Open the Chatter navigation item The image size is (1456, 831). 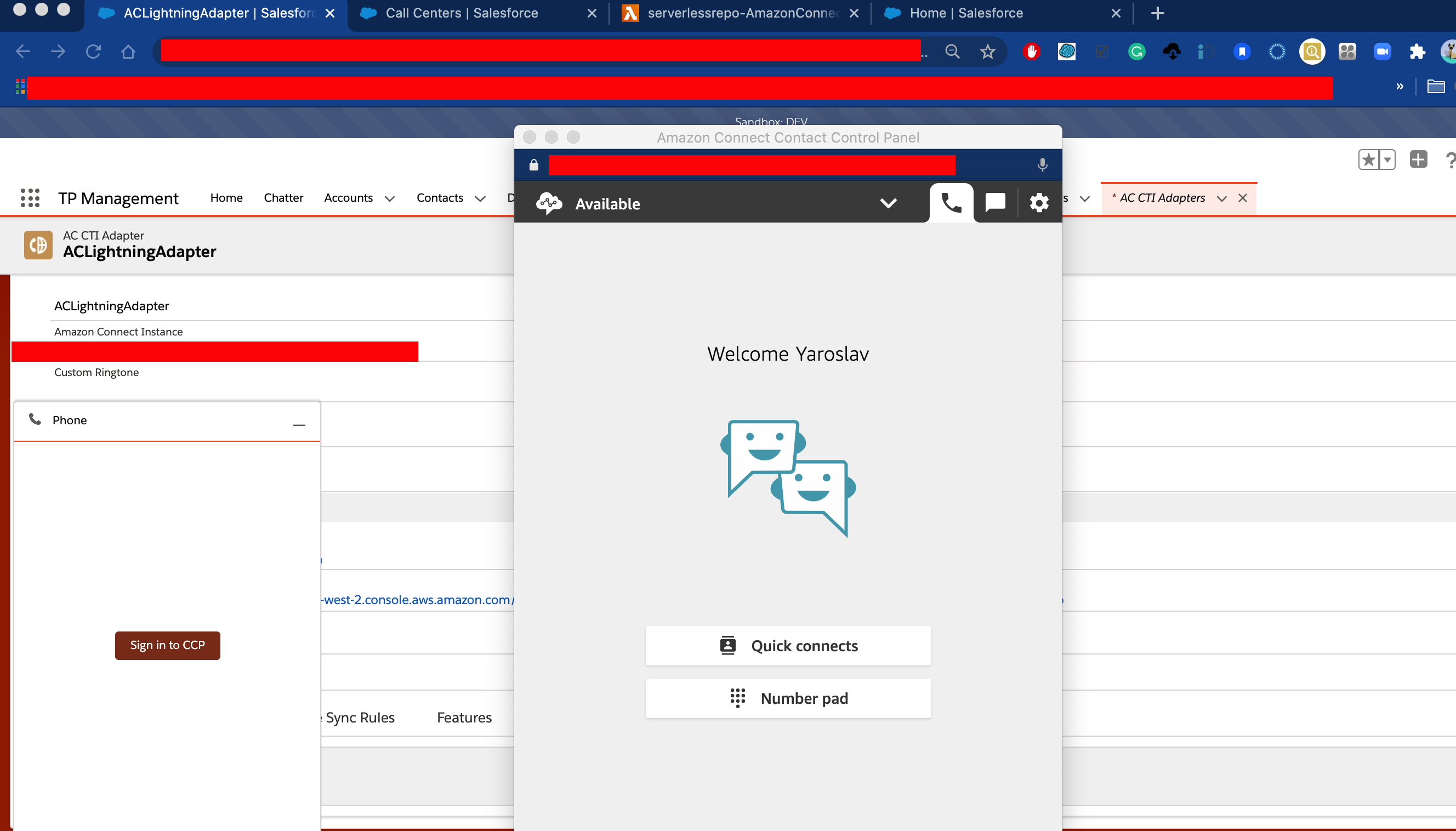click(x=283, y=197)
